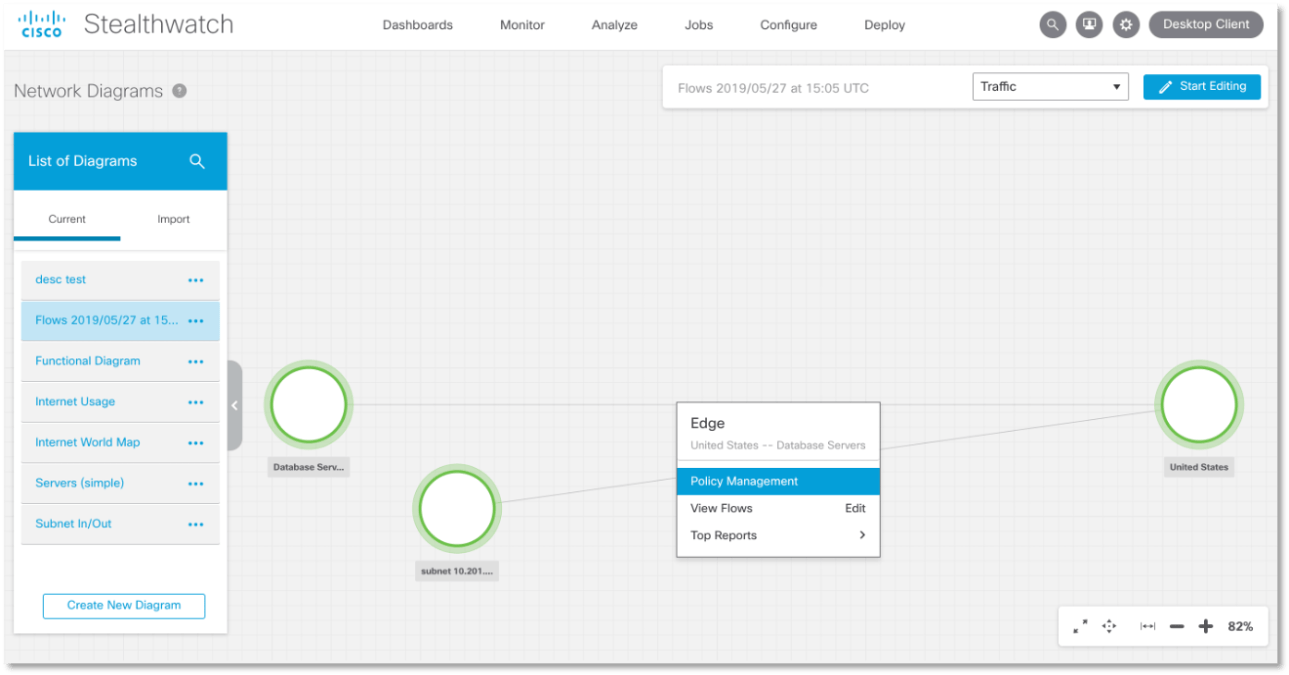The width and height of the screenshot is (1289, 675).
Task: Click the Network Diagrams help icon
Action: point(179,91)
